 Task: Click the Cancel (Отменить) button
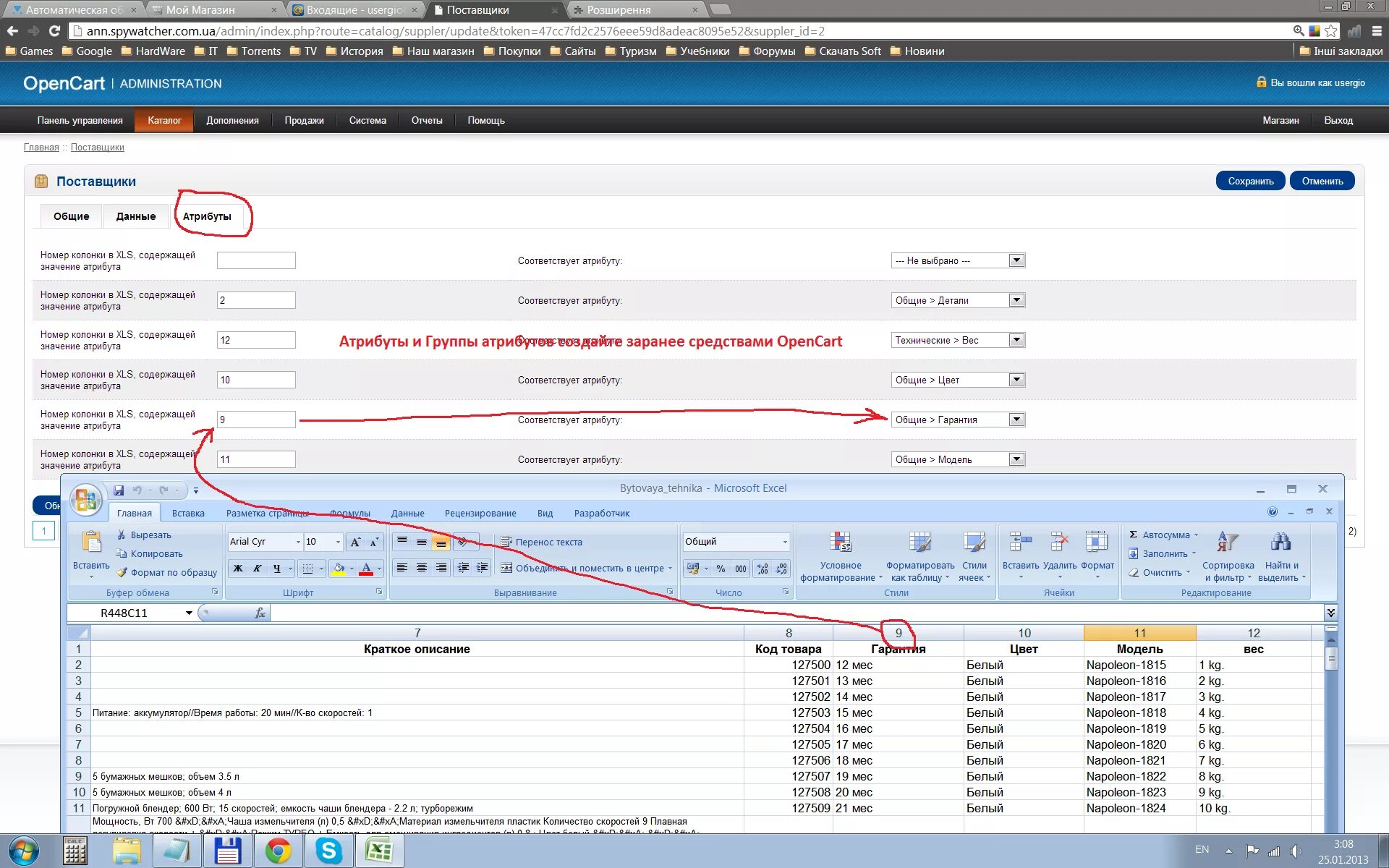(1322, 180)
